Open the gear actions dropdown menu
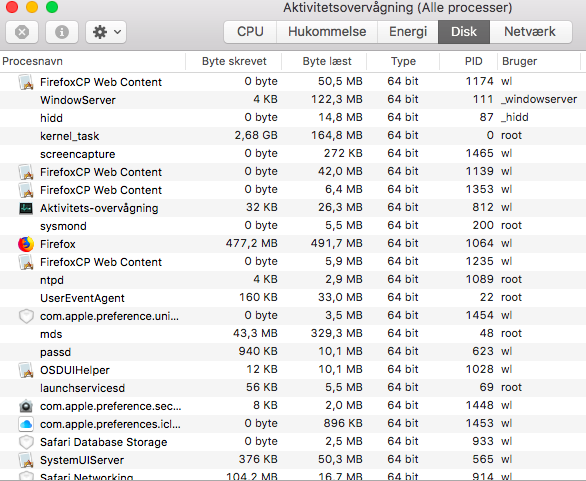Image resolution: width=586 pixels, height=481 pixels. [x=106, y=32]
